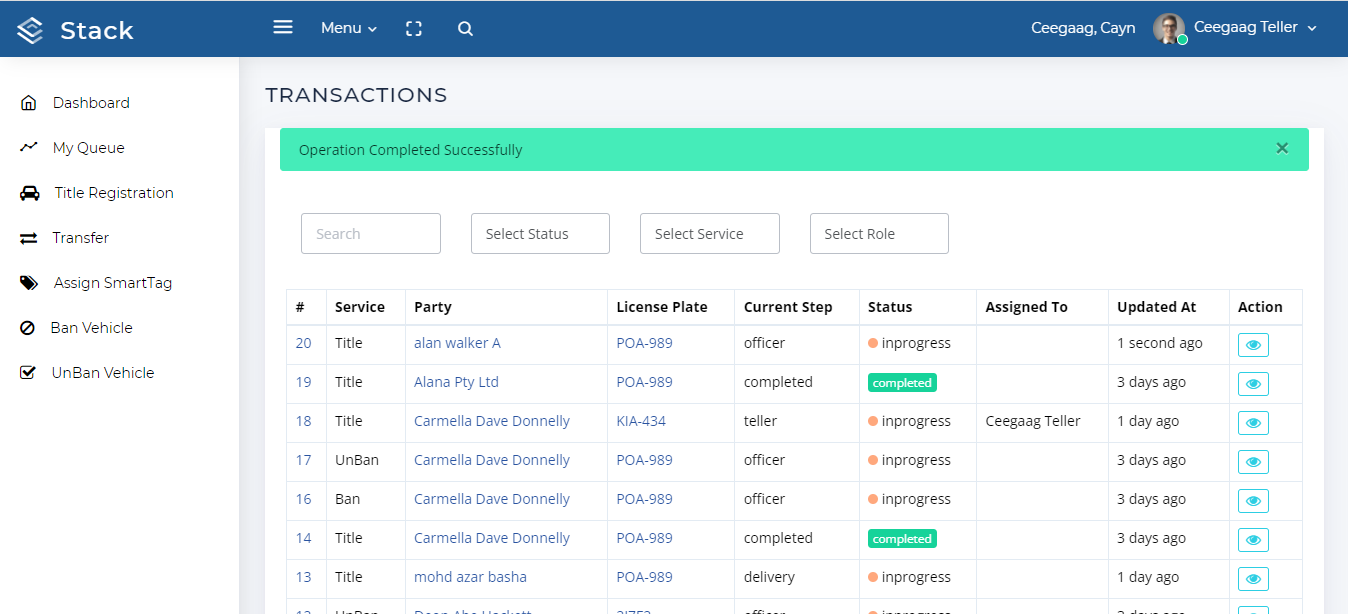1348x614 pixels.
Task: Open the Menu dropdown in header
Action: 349,28
